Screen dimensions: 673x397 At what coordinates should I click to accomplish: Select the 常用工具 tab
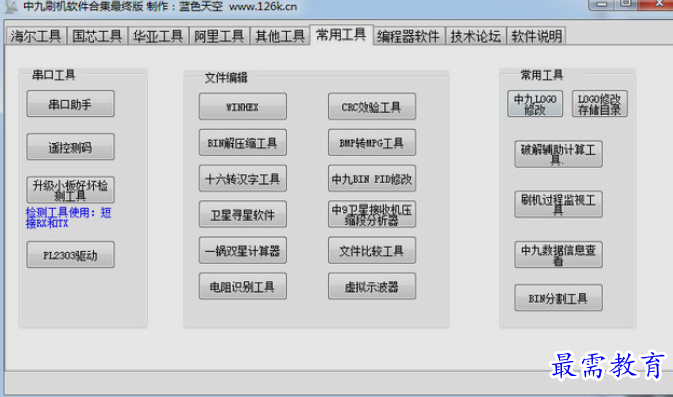point(341,35)
